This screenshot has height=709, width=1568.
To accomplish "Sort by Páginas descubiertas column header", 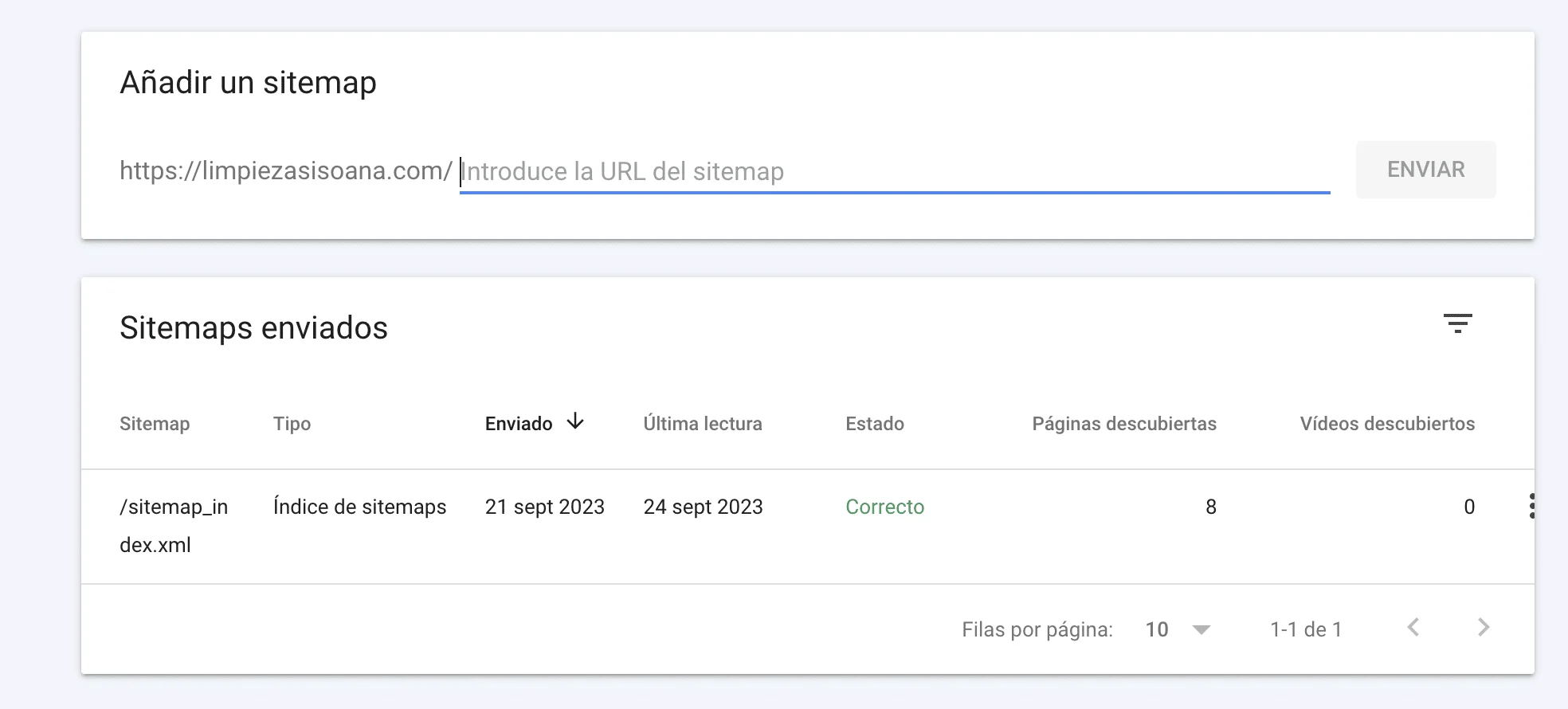I will 1124,424.
